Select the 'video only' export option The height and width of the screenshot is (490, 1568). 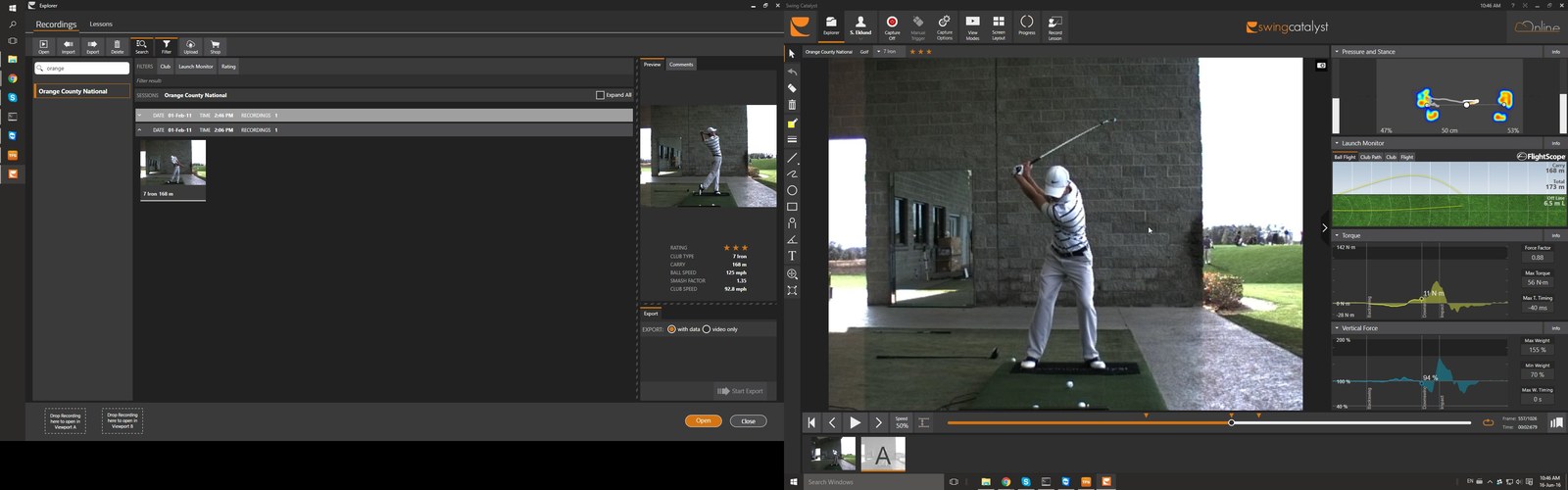(707, 329)
